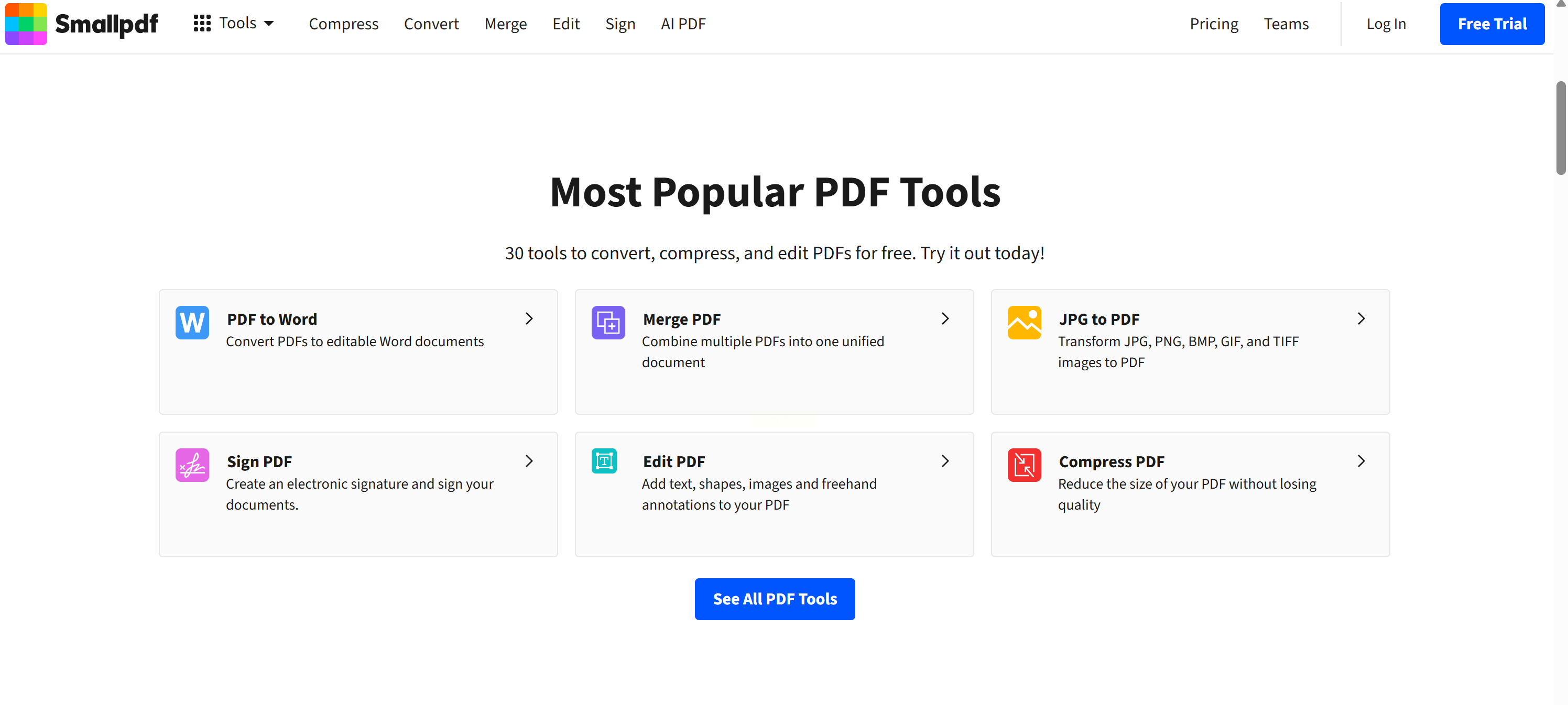Go to the Teams page
Image resolution: width=1568 pixels, height=705 pixels.
tap(1286, 24)
